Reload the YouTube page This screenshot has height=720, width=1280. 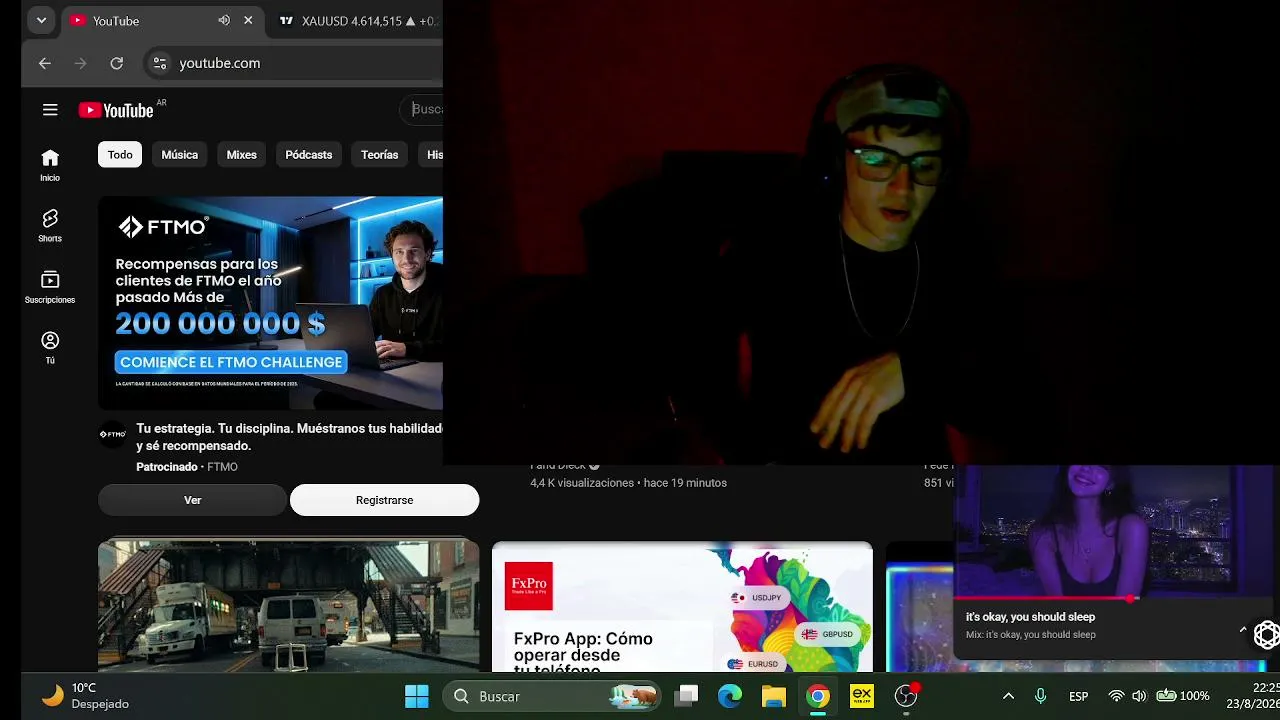pyautogui.click(x=117, y=63)
